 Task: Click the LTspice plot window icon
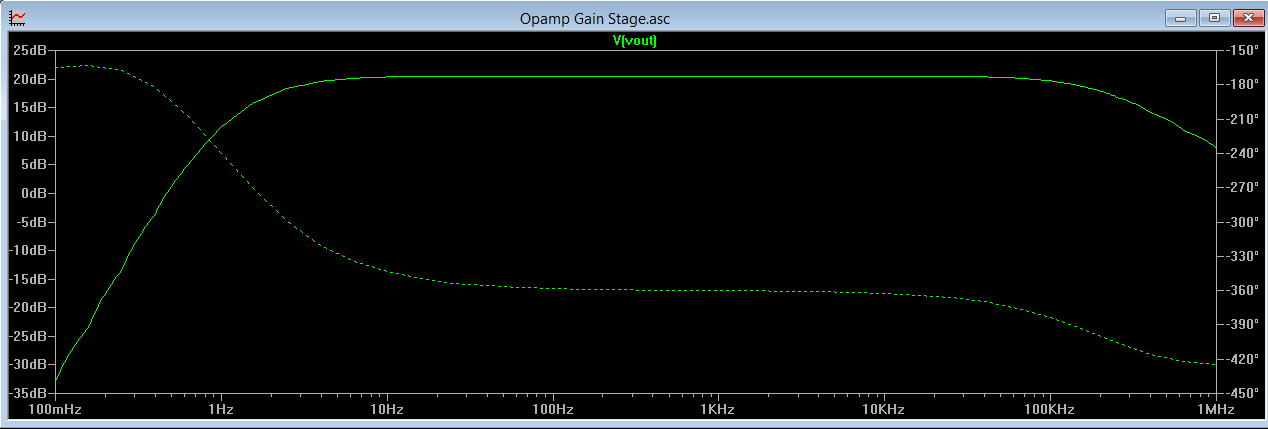coord(19,18)
